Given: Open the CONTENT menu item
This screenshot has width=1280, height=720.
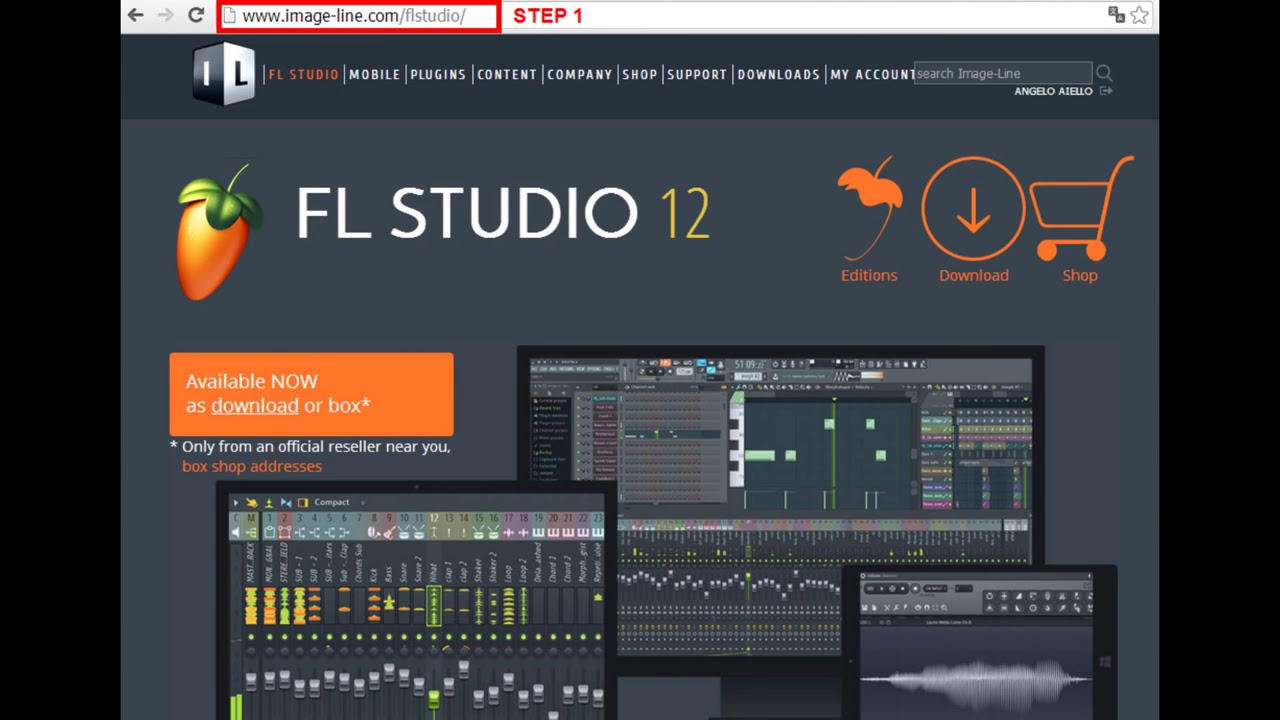Looking at the screenshot, I should [x=507, y=74].
